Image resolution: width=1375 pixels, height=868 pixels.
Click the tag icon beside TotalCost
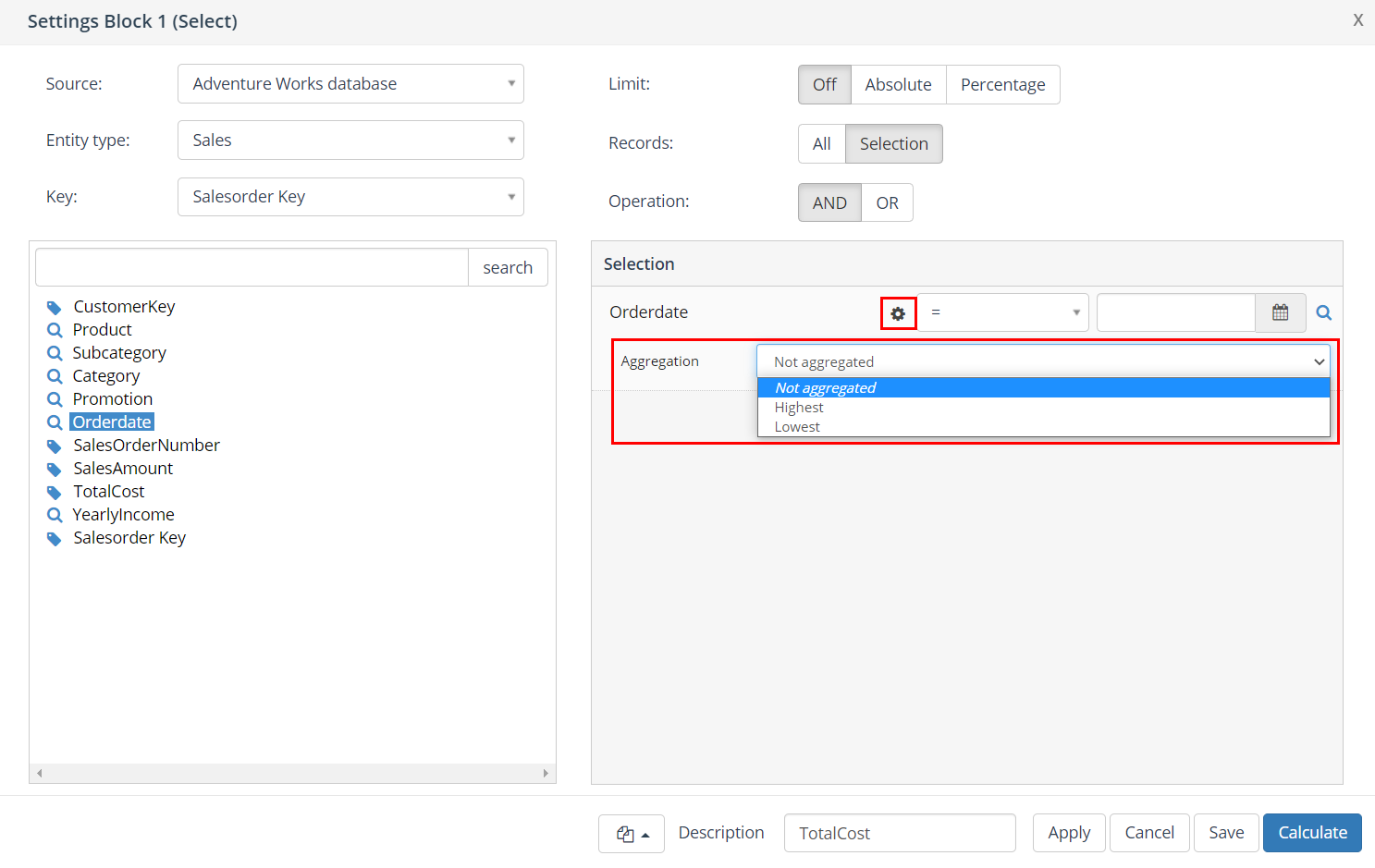click(x=55, y=493)
